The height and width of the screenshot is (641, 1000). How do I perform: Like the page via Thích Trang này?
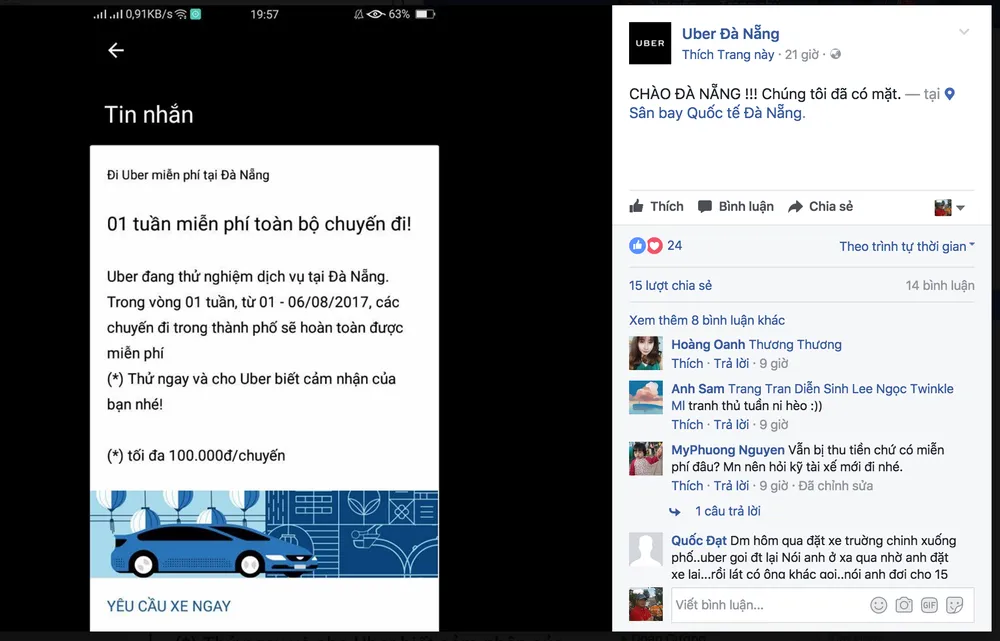pos(729,54)
